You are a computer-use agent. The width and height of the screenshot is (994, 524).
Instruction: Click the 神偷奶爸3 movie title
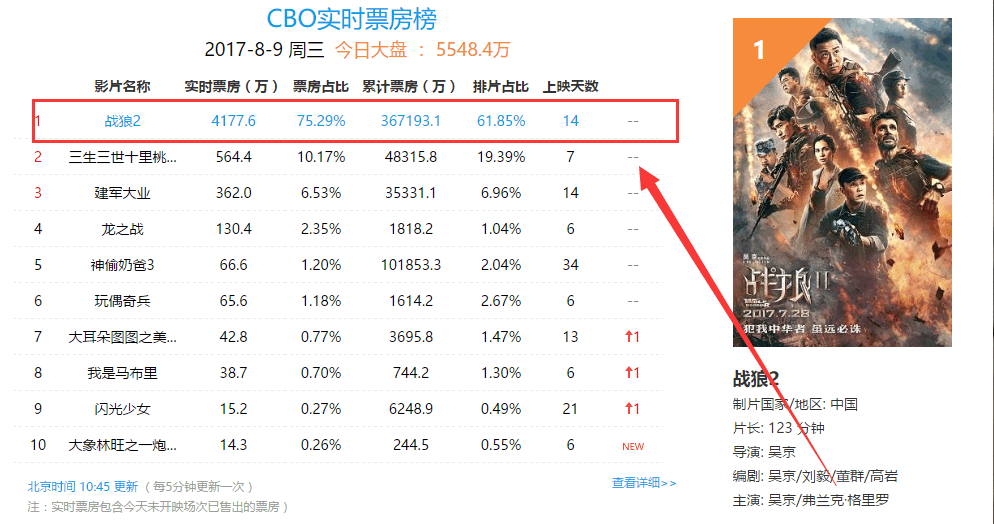tap(122, 265)
